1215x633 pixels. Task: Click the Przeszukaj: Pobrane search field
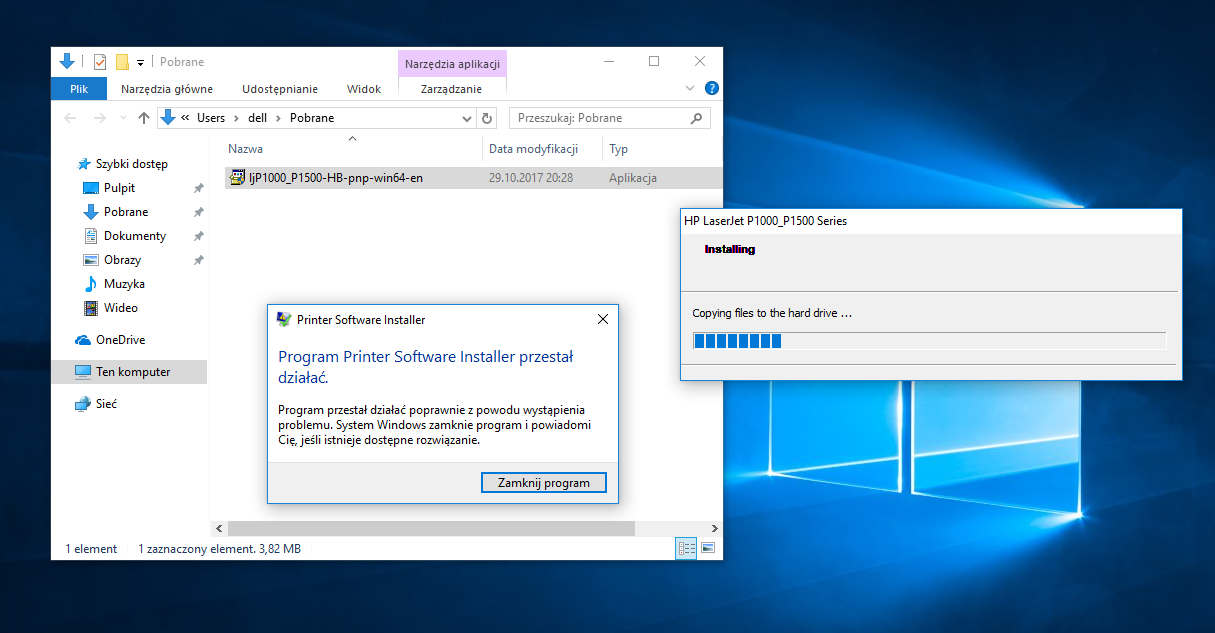coord(600,118)
